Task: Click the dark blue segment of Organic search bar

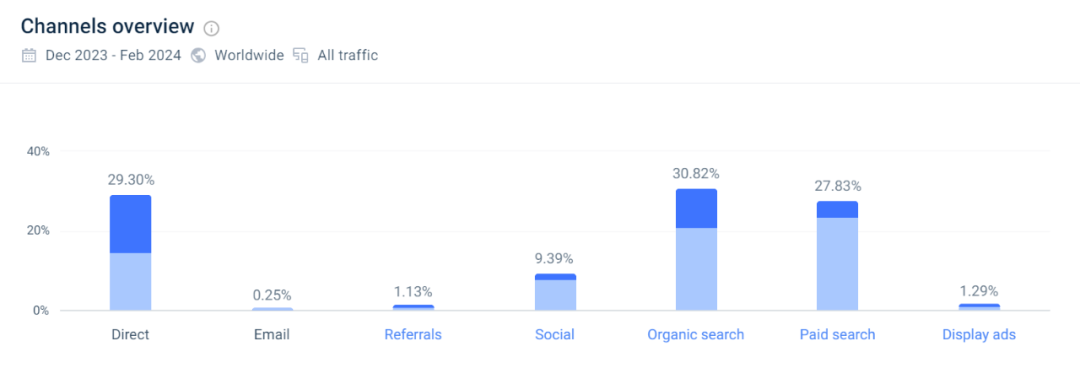Action: coord(696,208)
